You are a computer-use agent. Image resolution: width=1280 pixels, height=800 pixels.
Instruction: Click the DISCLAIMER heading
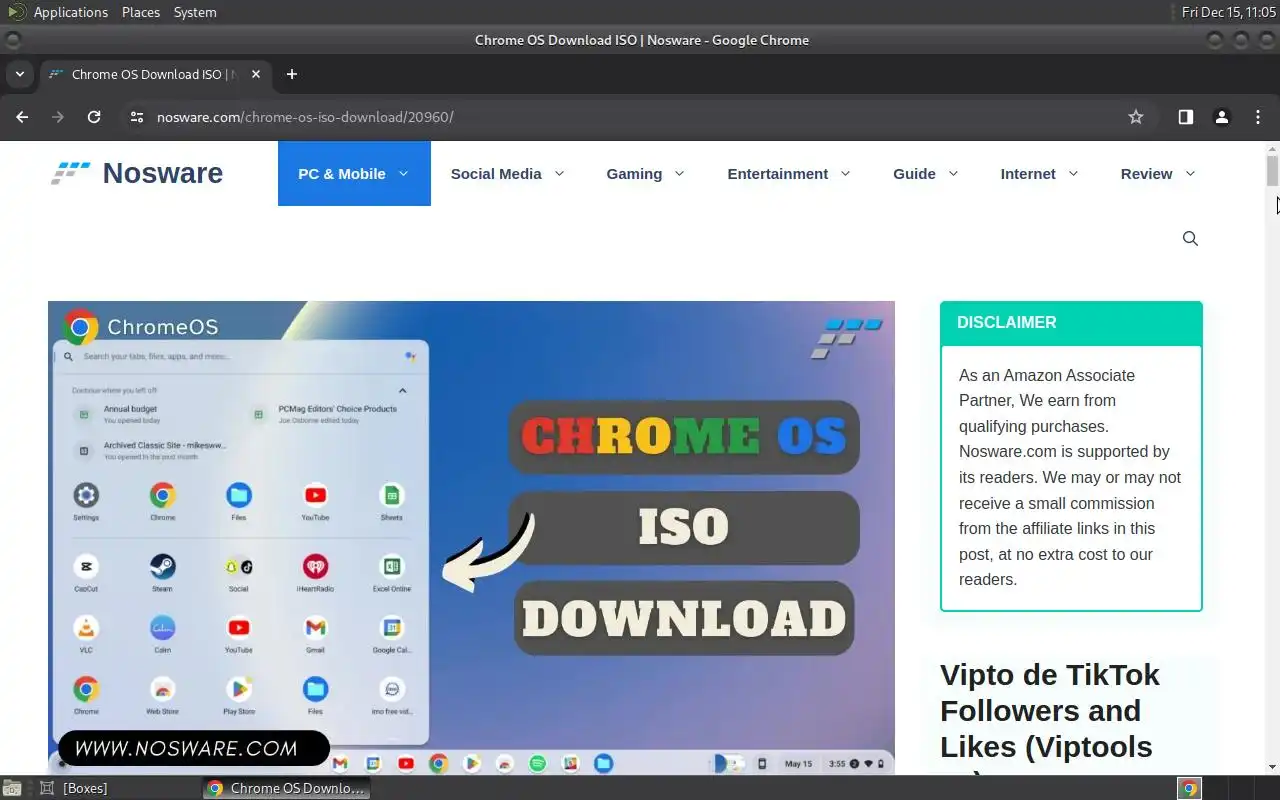tap(1007, 322)
